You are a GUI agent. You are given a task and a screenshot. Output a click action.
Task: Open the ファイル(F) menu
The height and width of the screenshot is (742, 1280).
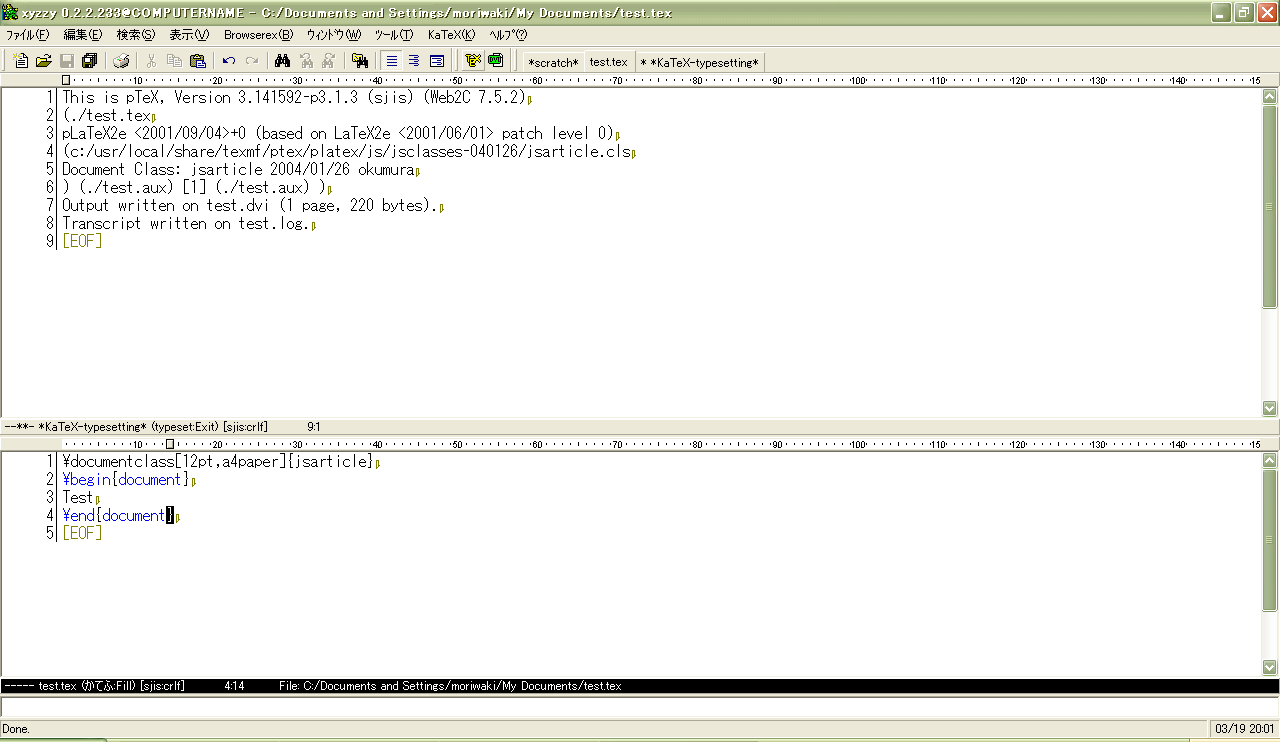[27, 34]
